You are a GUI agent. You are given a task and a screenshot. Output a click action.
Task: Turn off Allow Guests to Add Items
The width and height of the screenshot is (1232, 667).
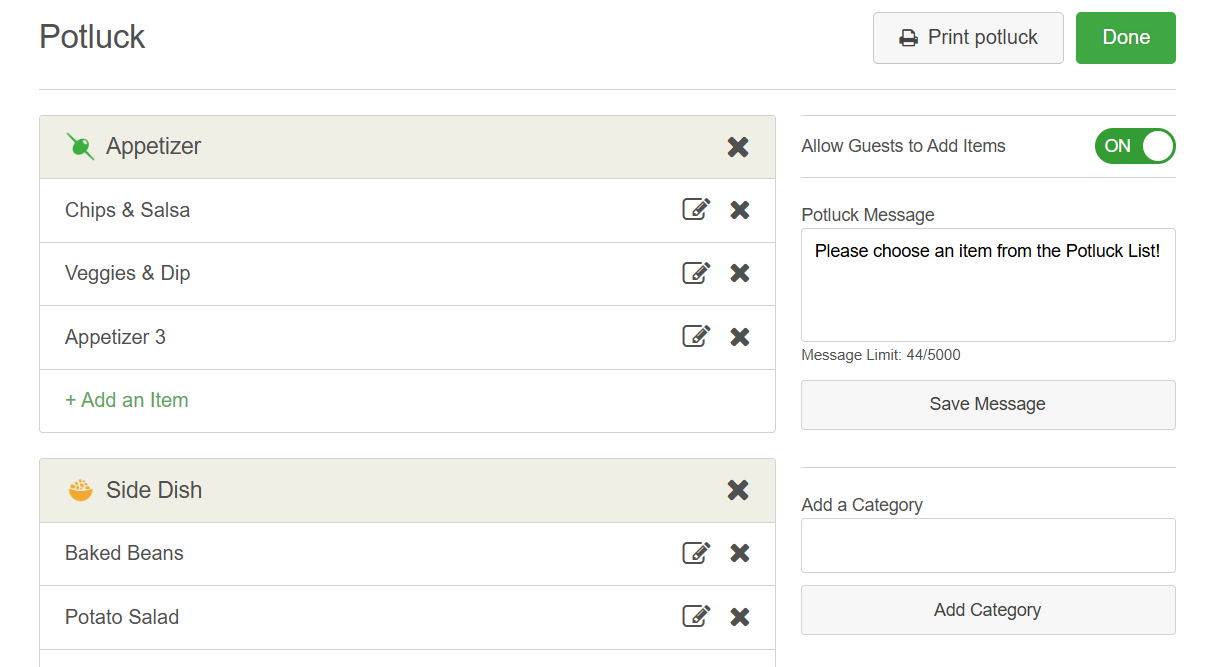[x=1135, y=146]
